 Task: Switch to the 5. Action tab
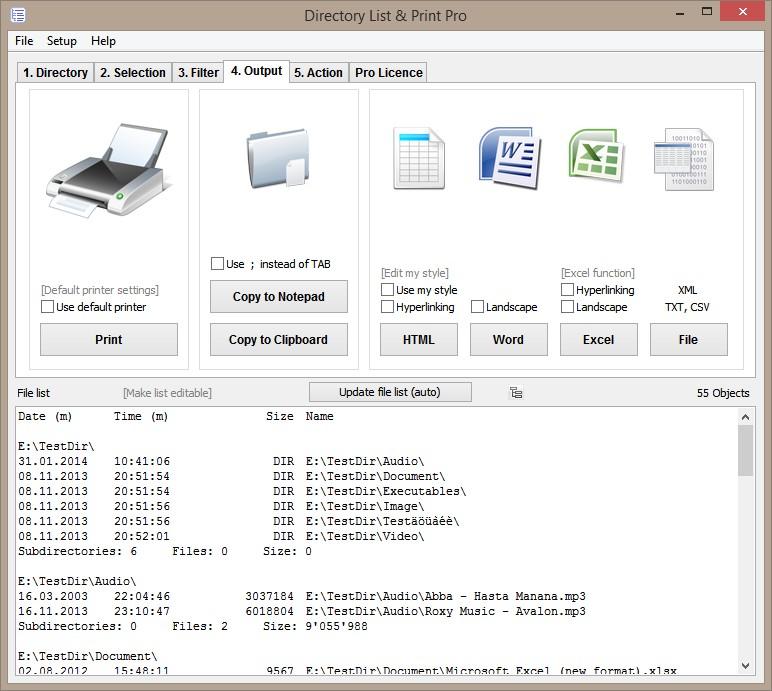click(319, 72)
